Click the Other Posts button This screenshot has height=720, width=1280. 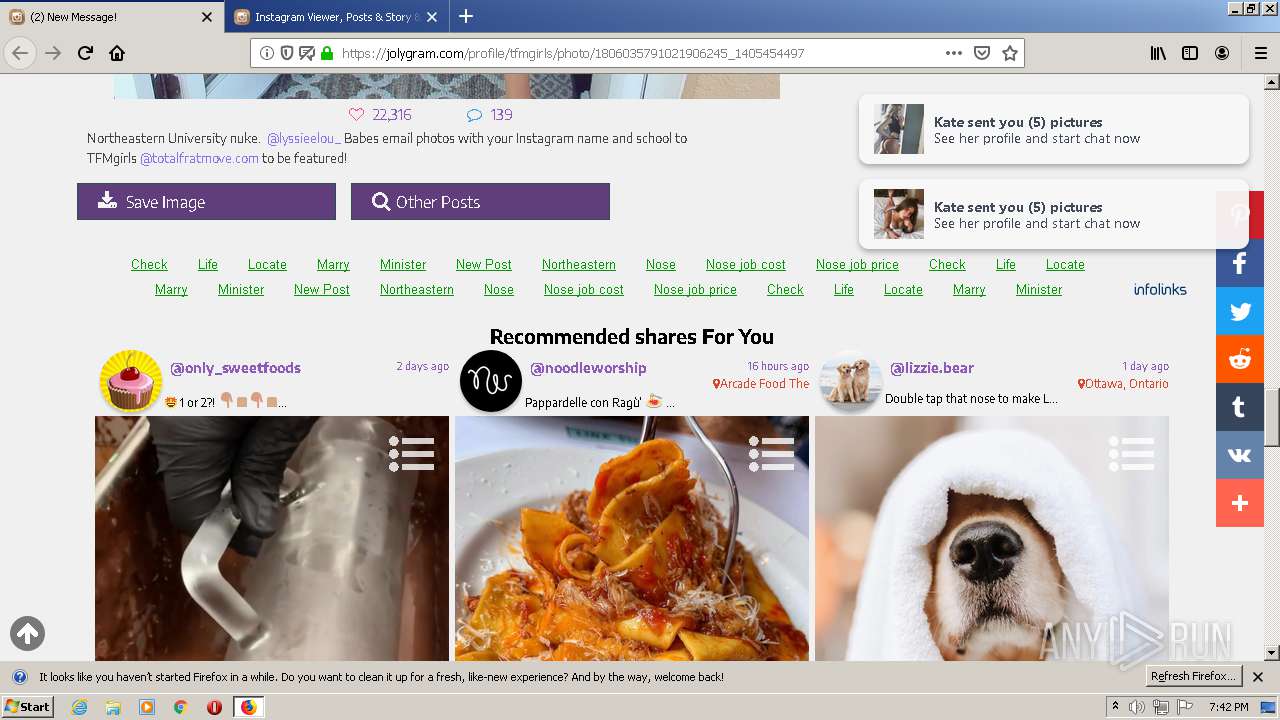click(480, 202)
